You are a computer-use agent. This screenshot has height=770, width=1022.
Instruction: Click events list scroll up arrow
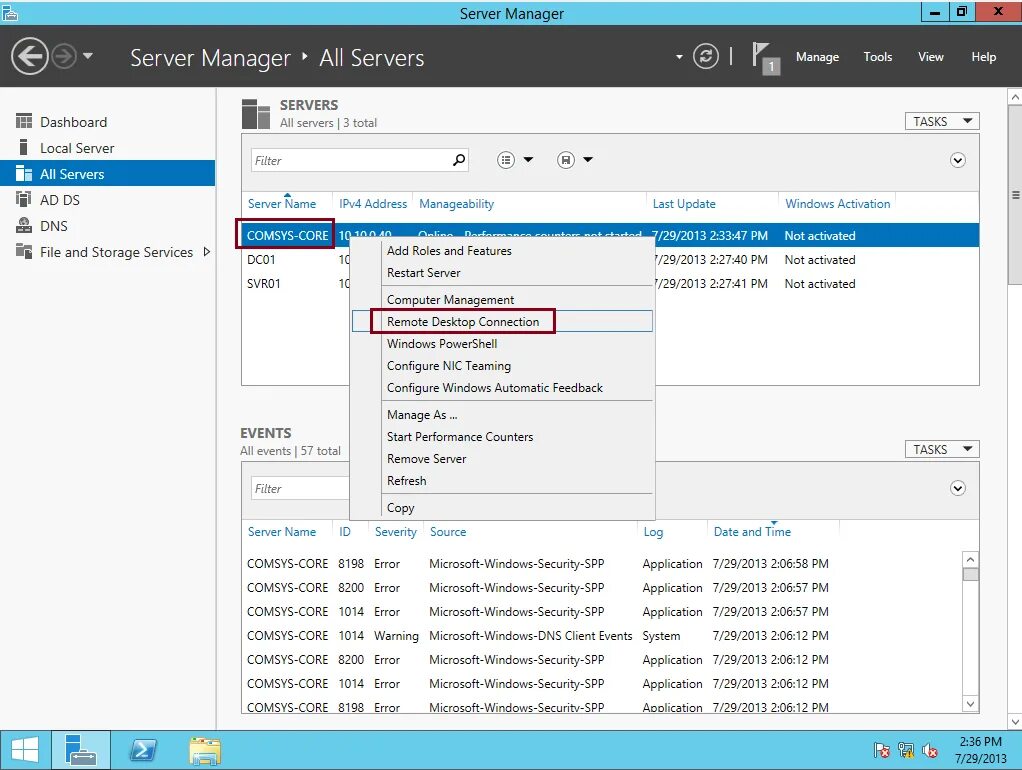(x=971, y=559)
